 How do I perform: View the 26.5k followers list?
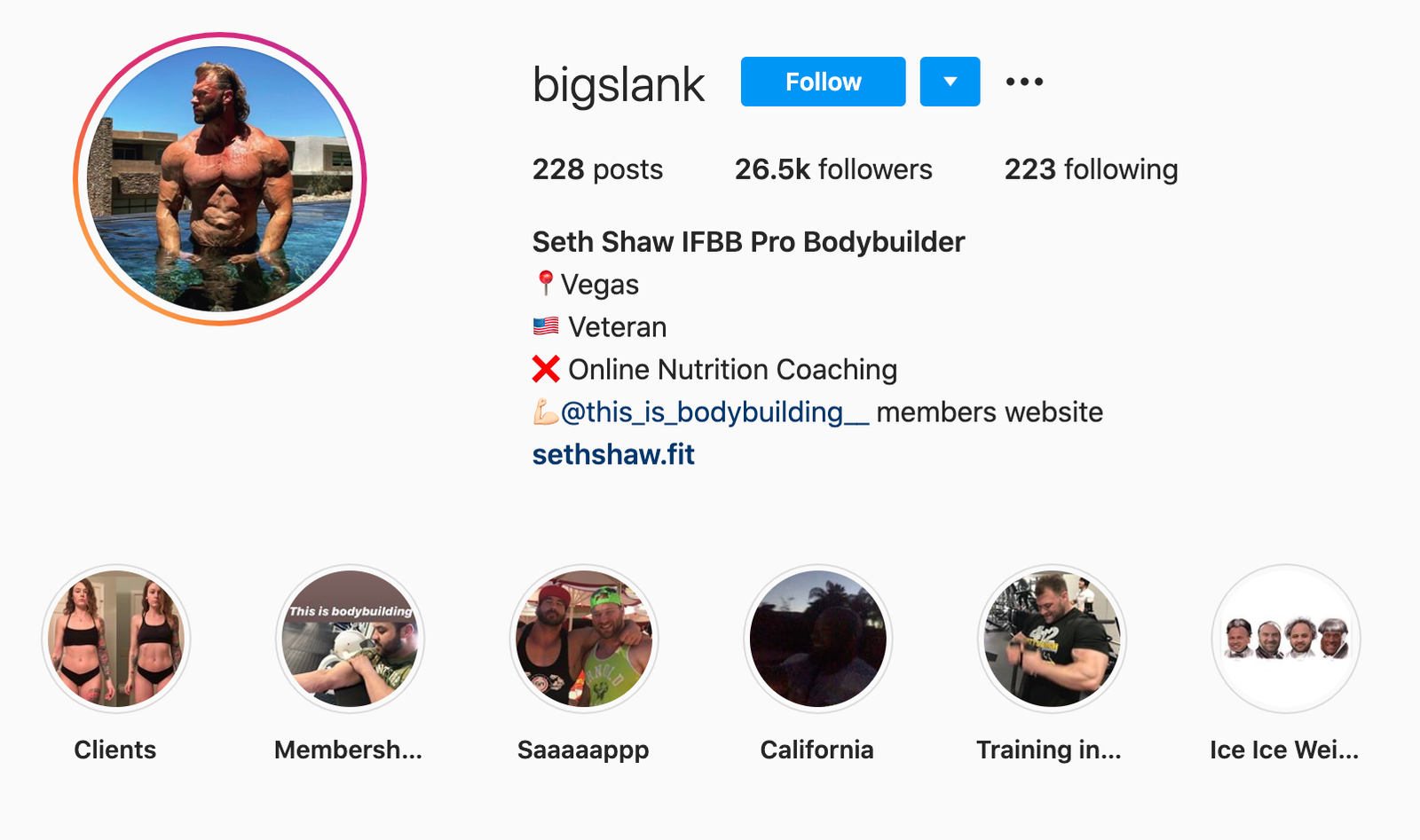833,169
